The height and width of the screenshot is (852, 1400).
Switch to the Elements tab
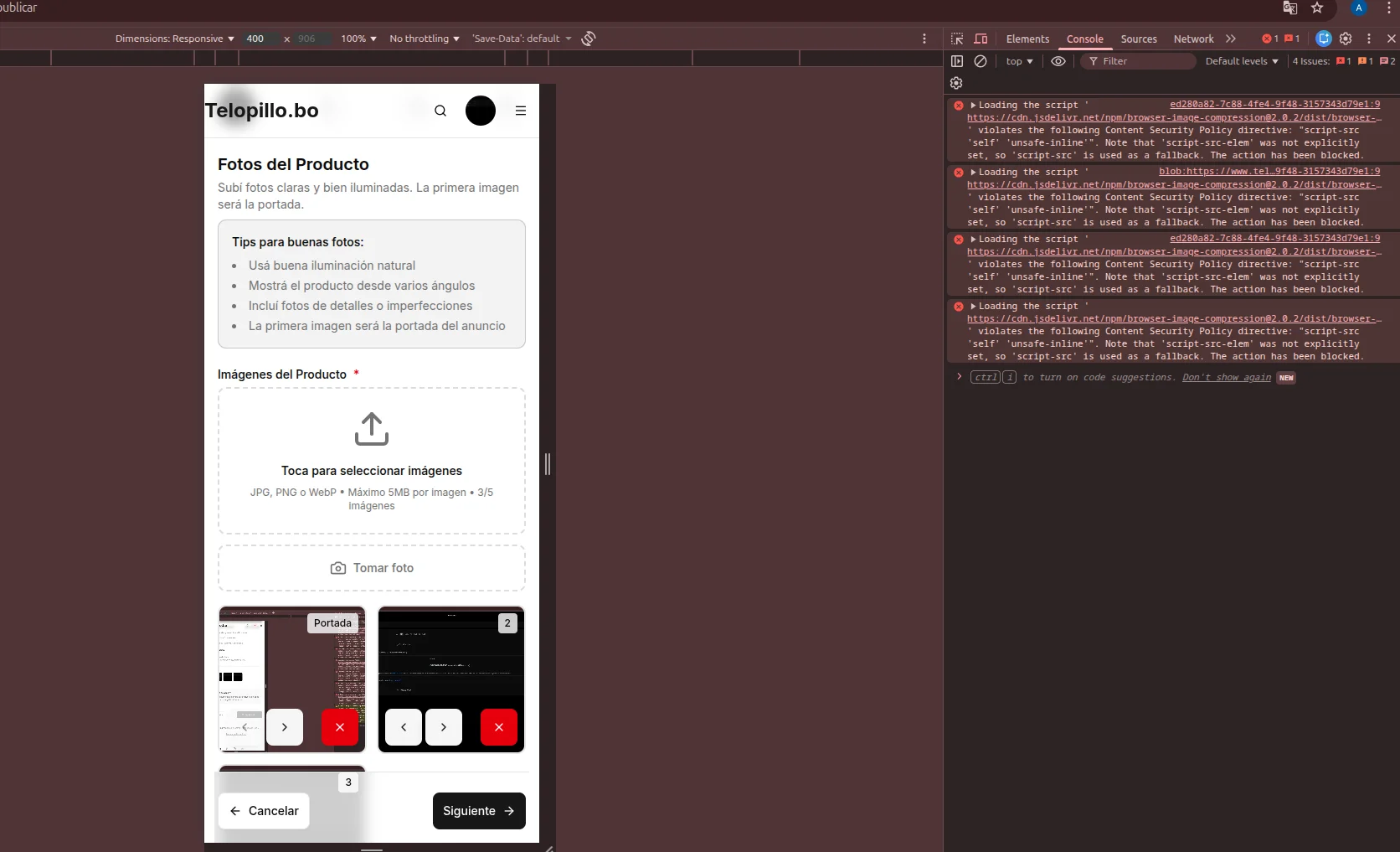1027,39
